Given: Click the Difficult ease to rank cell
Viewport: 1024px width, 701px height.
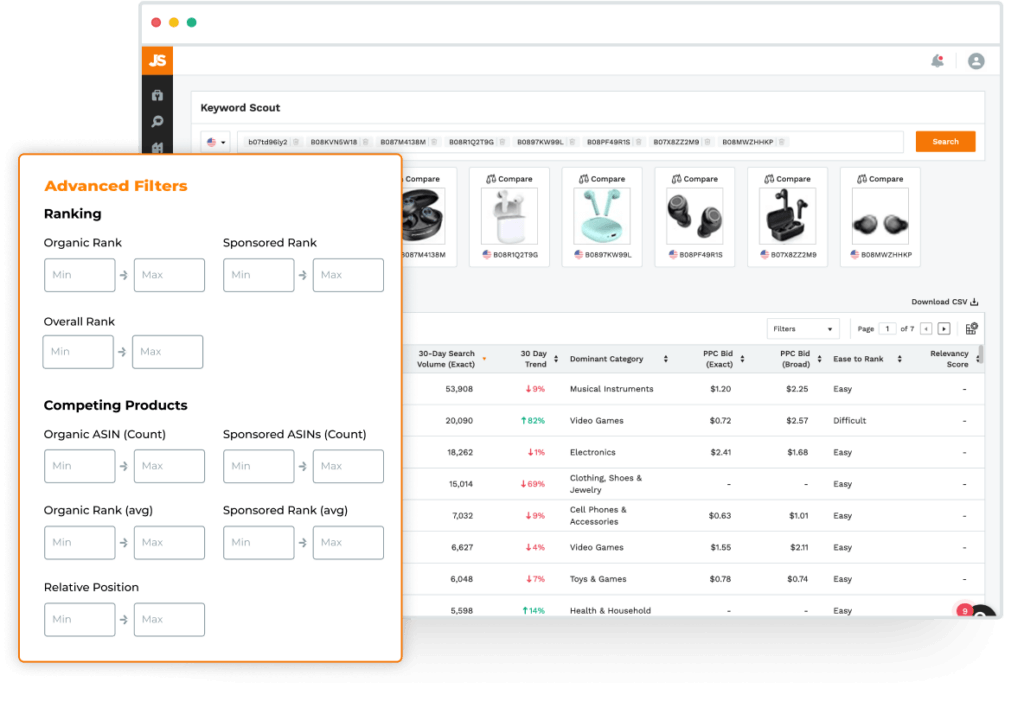Looking at the screenshot, I should point(850,421).
